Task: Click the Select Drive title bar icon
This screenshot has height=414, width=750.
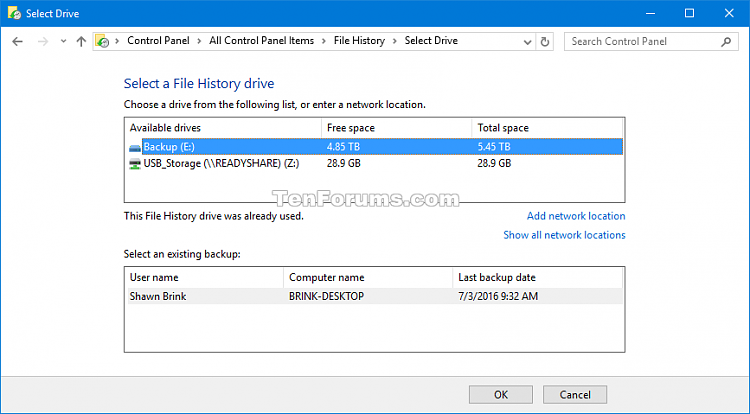Action: tap(14, 13)
